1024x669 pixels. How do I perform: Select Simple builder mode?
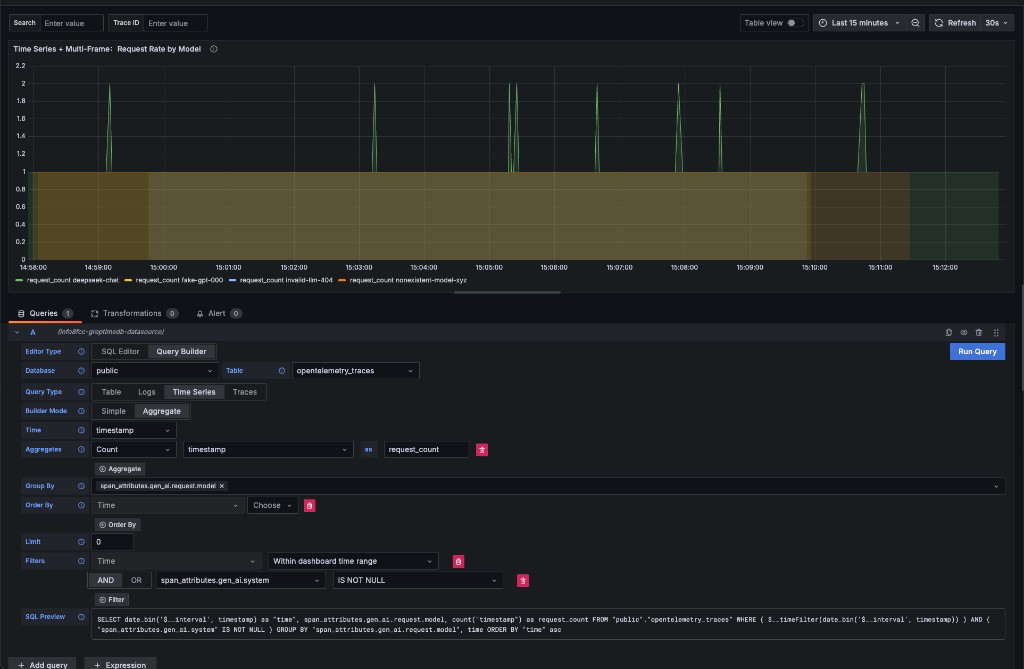coord(113,411)
